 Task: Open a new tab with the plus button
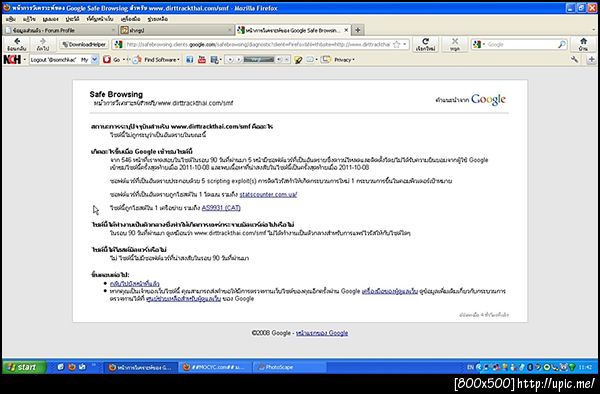tap(358, 30)
